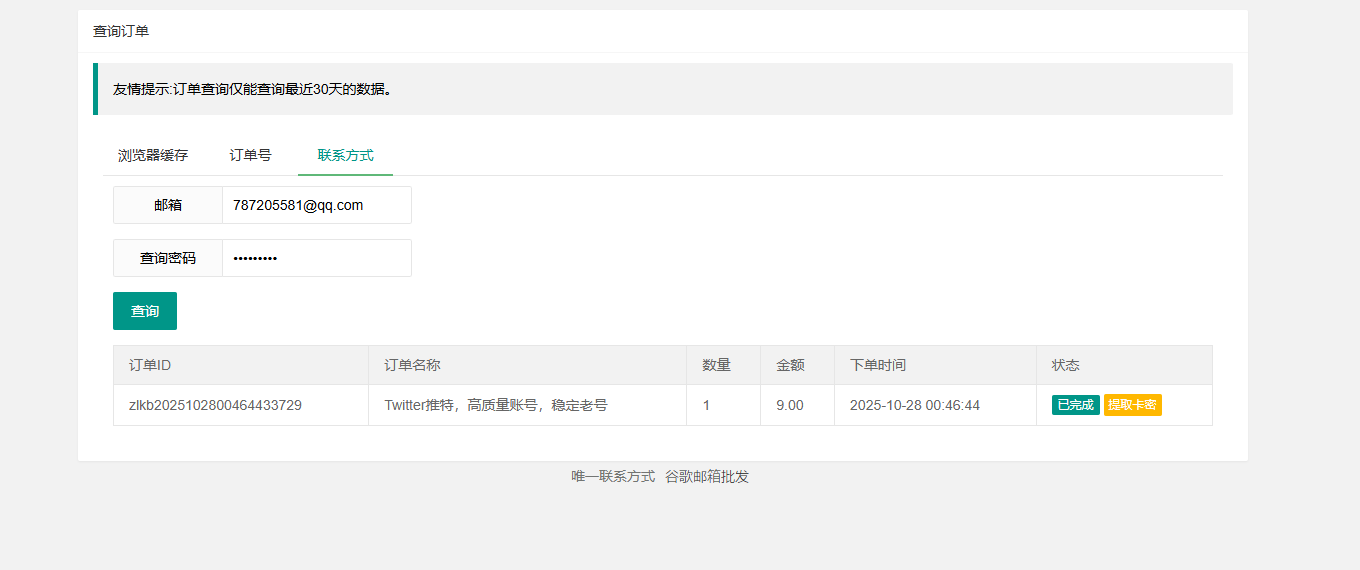The image size is (1360, 570).
Task: Select order ID zlkb2025102800464433729 cell
Action: (215, 405)
